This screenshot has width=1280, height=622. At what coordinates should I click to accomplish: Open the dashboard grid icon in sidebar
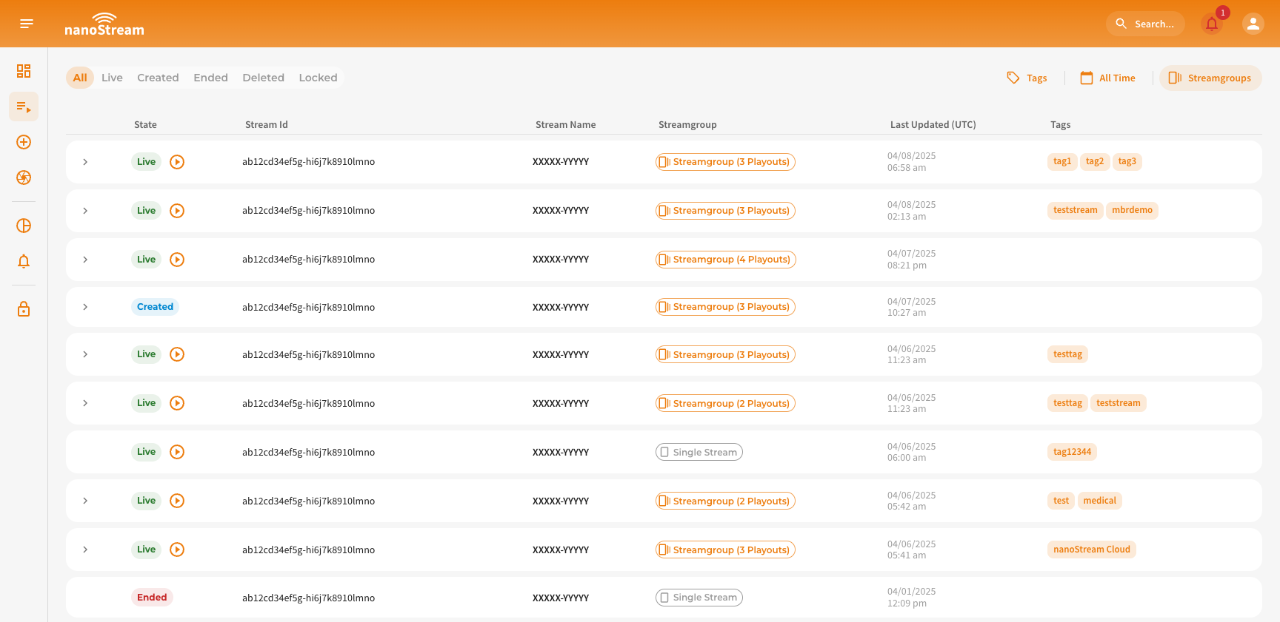coord(23,71)
